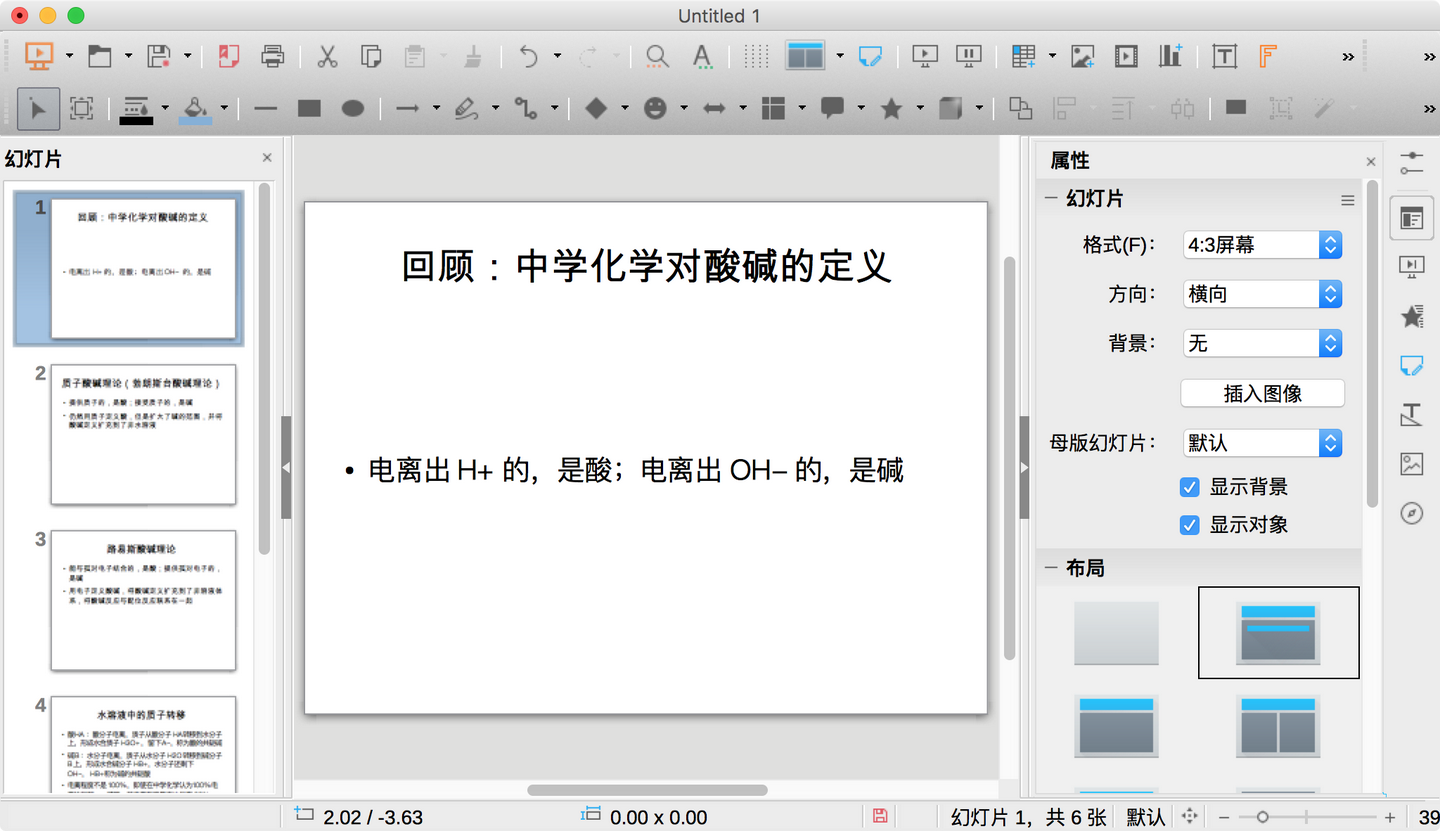Image resolution: width=1440 pixels, height=831 pixels.
Task: Uncheck the 显示对象 checkbox
Action: [x=1190, y=524]
